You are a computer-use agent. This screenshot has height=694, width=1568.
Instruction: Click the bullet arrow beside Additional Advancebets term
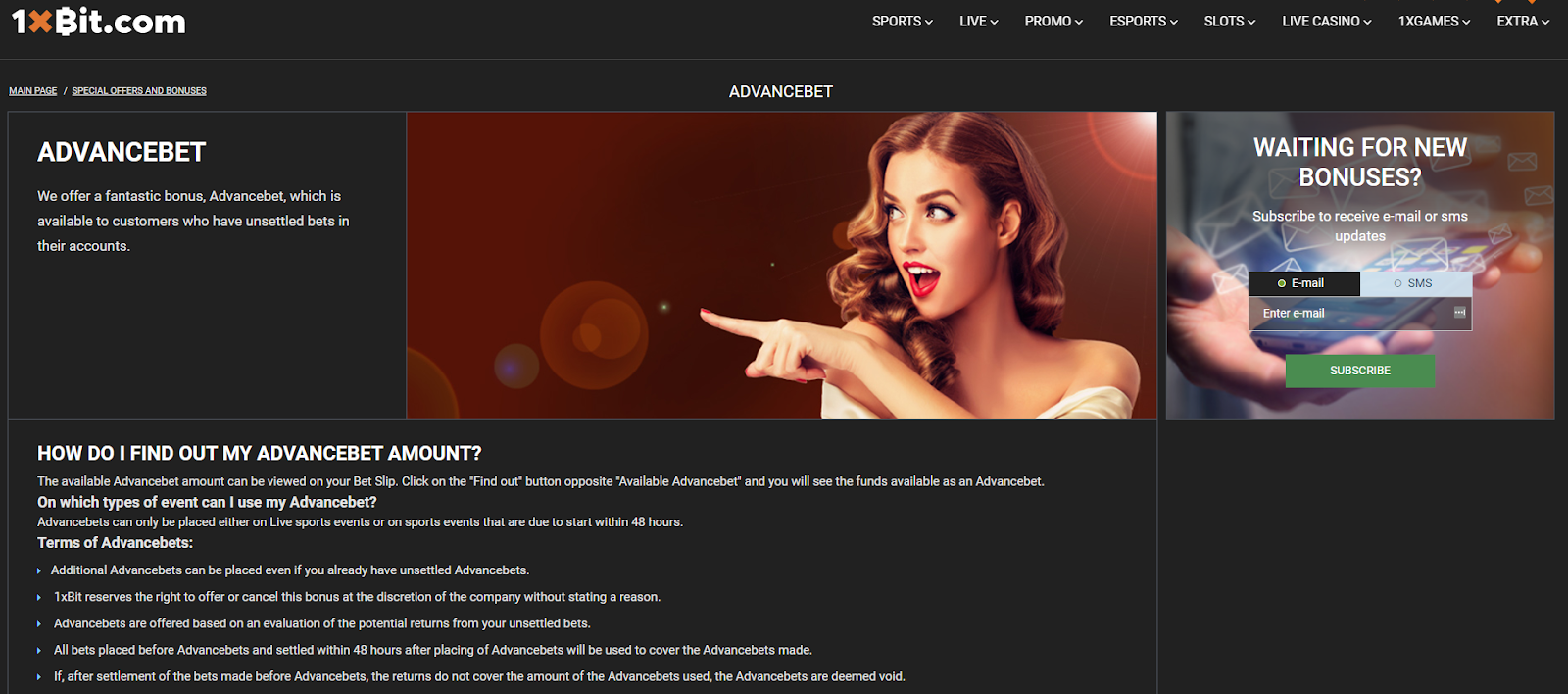(39, 570)
